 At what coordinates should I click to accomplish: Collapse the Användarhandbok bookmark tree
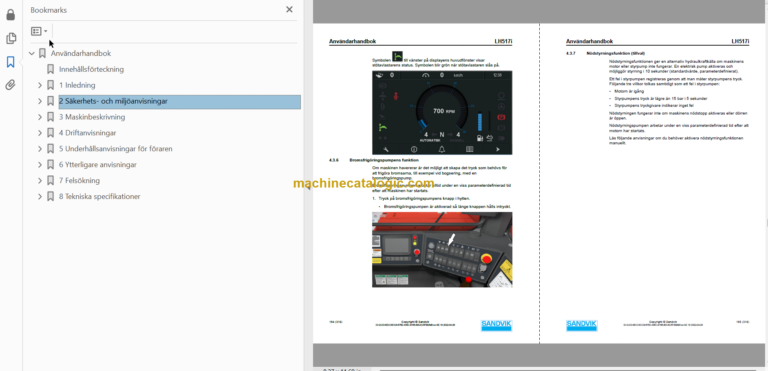[32, 53]
